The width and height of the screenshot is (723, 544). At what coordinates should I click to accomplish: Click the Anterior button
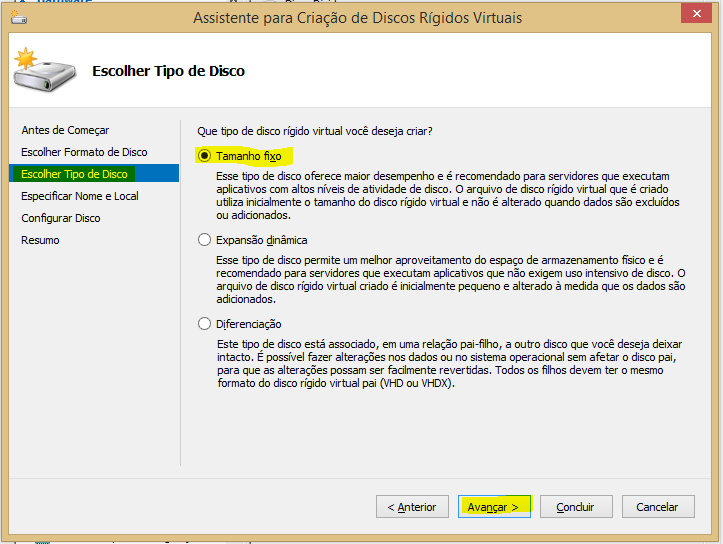pos(412,507)
